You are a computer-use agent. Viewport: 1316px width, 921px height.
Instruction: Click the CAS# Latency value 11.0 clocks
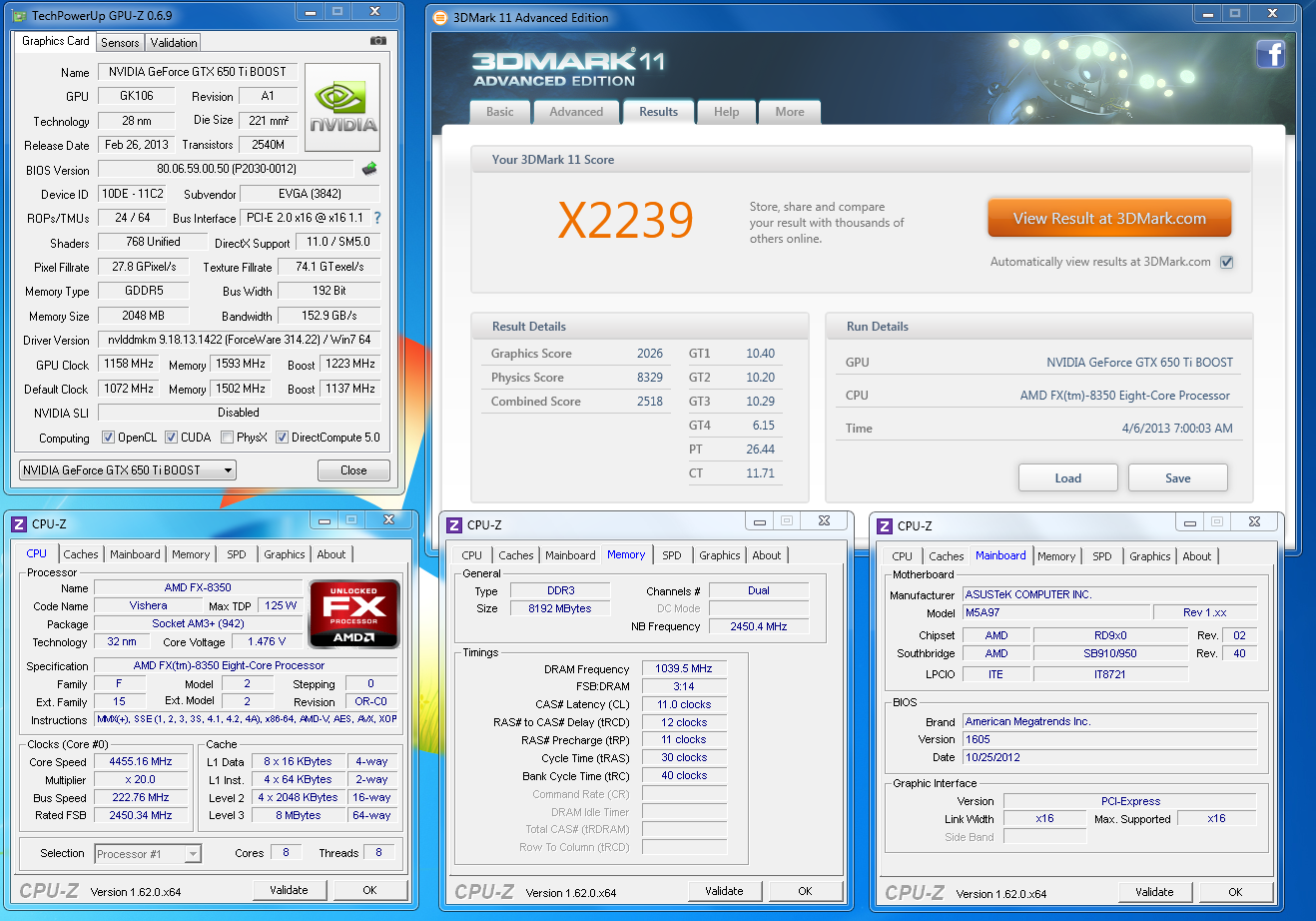(684, 704)
